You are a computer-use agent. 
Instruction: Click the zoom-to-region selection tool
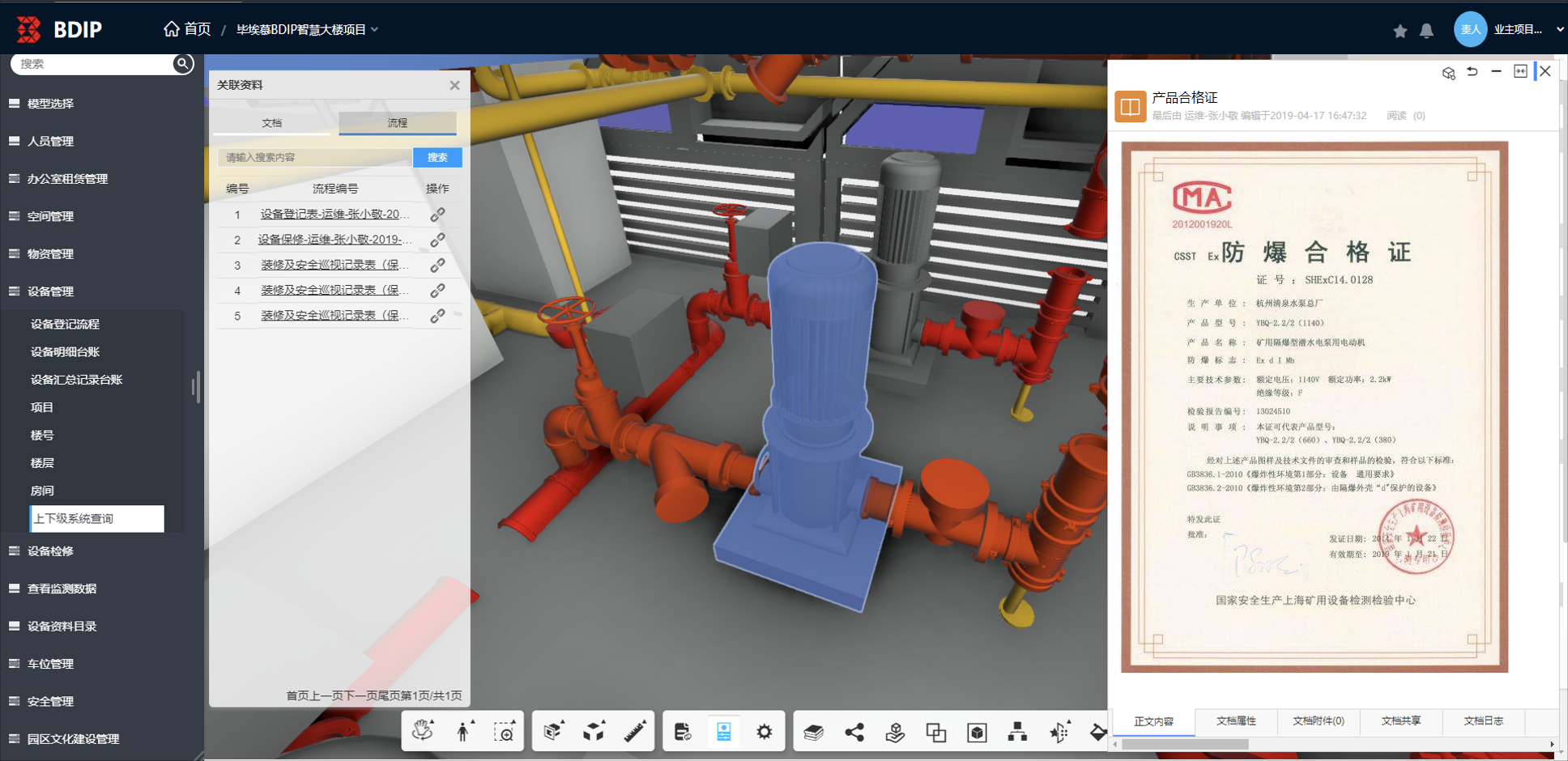coord(504,732)
